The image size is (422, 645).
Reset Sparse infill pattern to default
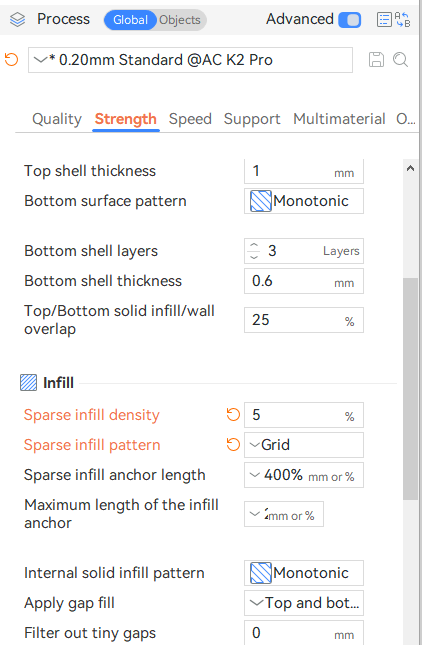pyautogui.click(x=233, y=445)
